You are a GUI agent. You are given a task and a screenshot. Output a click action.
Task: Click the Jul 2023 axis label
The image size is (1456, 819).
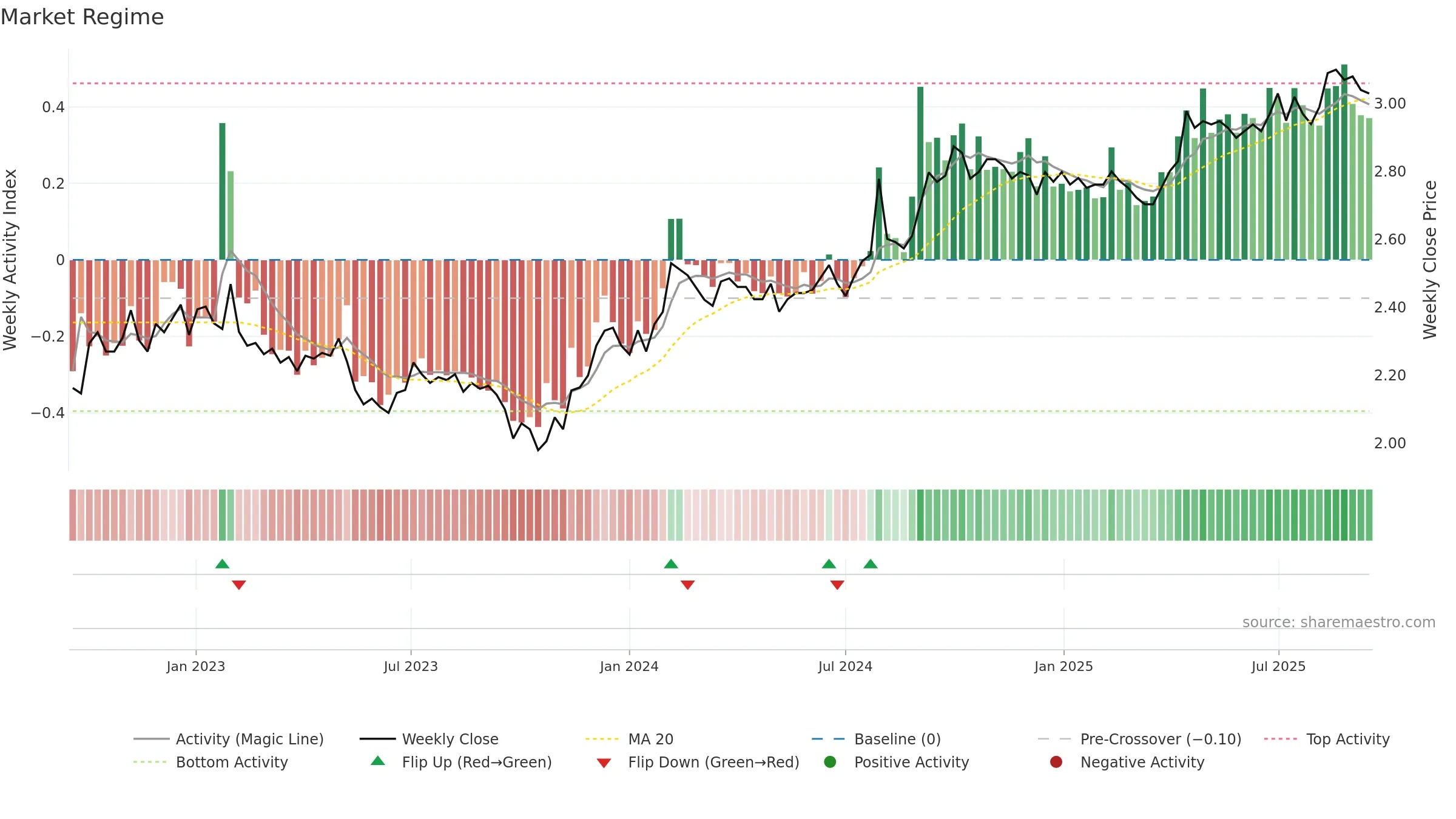point(411,666)
